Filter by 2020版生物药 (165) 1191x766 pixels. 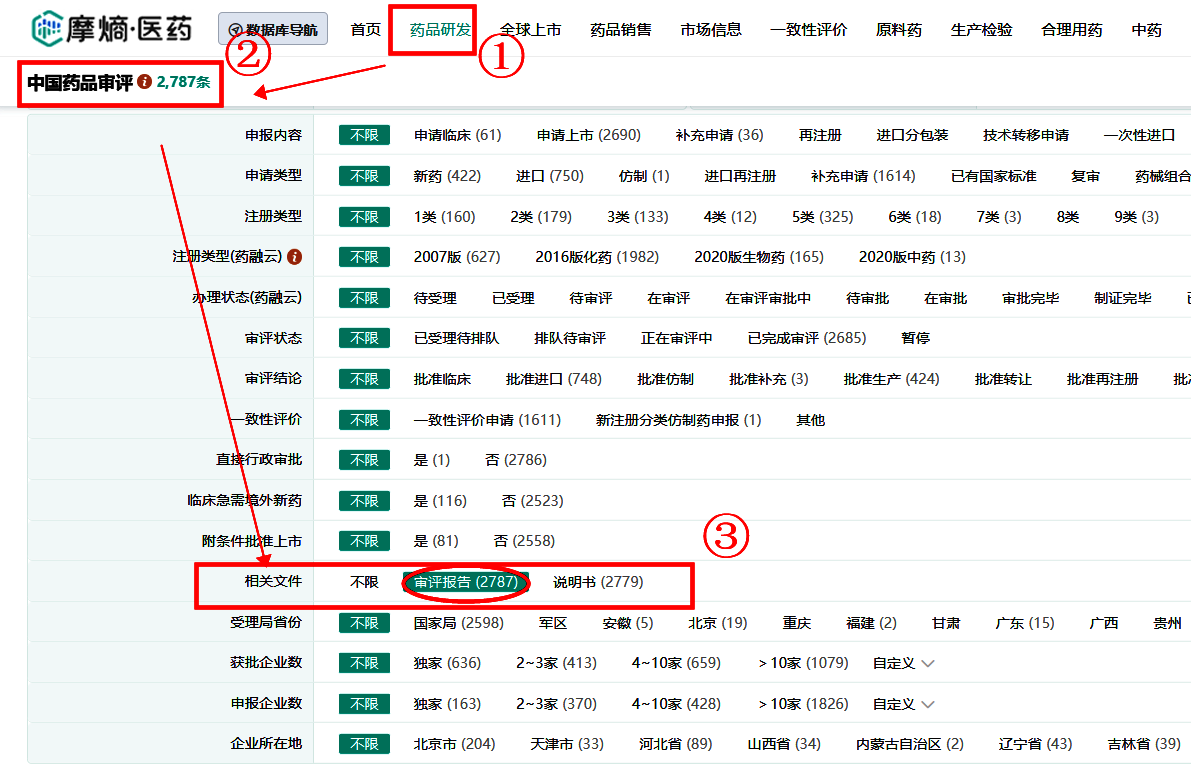coord(759,257)
